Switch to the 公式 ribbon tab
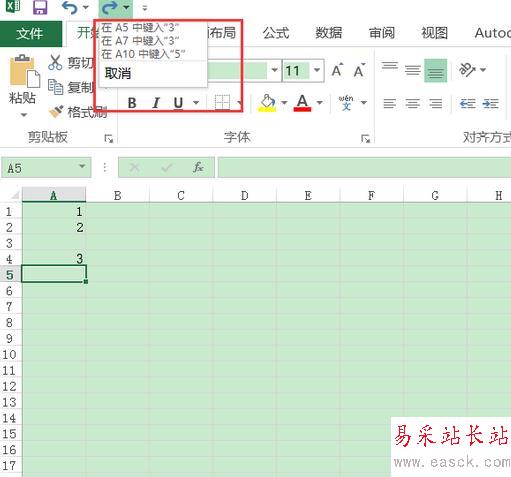Screen dimensions: 511x477 (x=276, y=33)
